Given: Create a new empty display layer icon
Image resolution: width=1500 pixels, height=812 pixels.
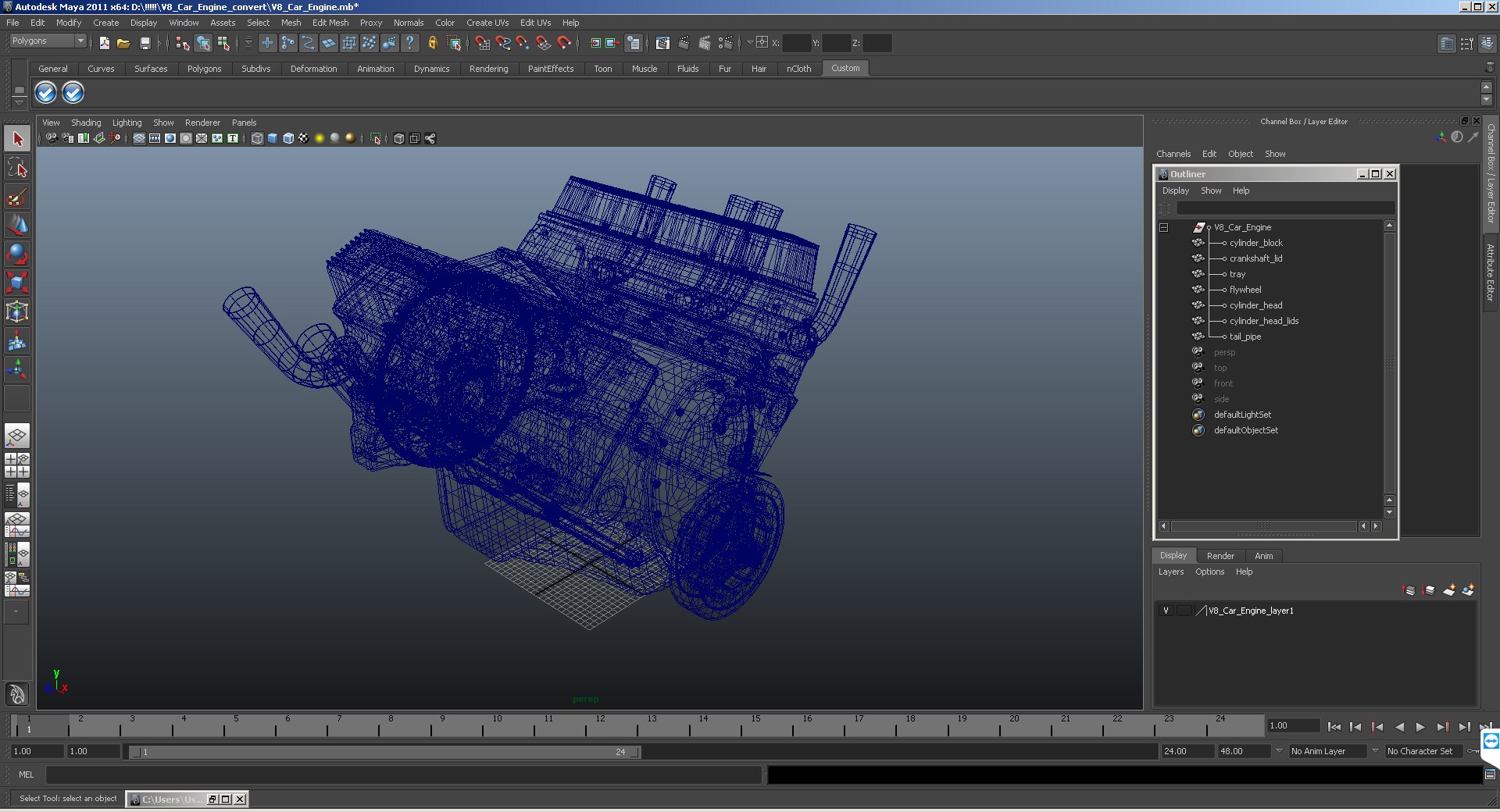Looking at the screenshot, I should [x=1448, y=590].
